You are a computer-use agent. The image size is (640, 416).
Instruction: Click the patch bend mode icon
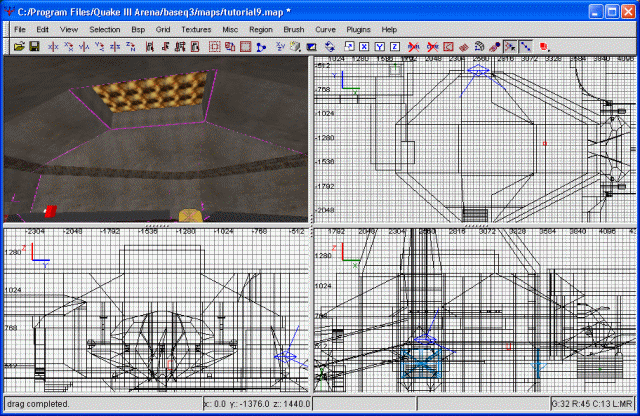pyautogui.click(x=479, y=47)
